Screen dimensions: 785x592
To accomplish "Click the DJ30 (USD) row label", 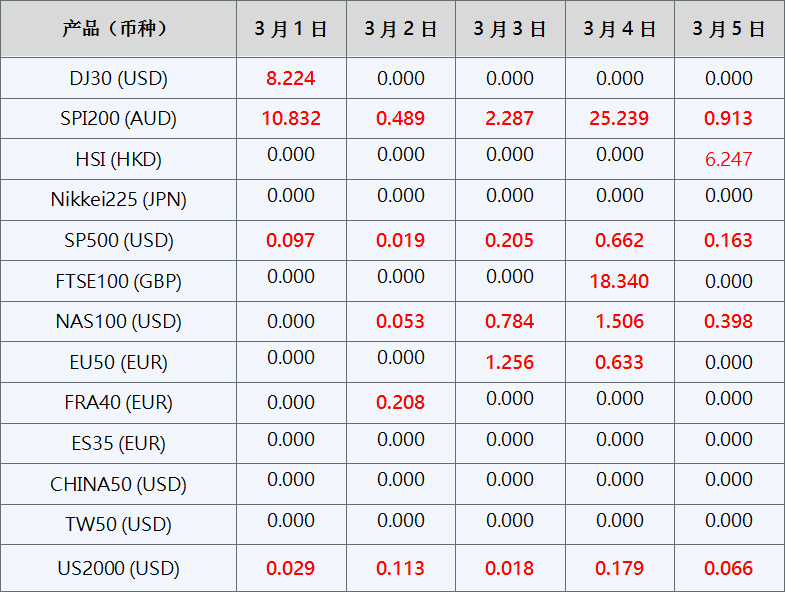I will 118,78.
